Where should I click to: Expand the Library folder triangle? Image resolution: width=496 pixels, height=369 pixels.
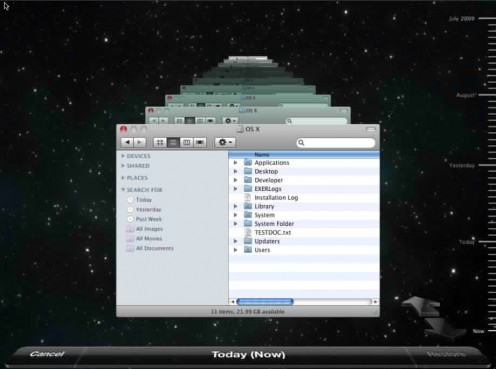(235, 206)
